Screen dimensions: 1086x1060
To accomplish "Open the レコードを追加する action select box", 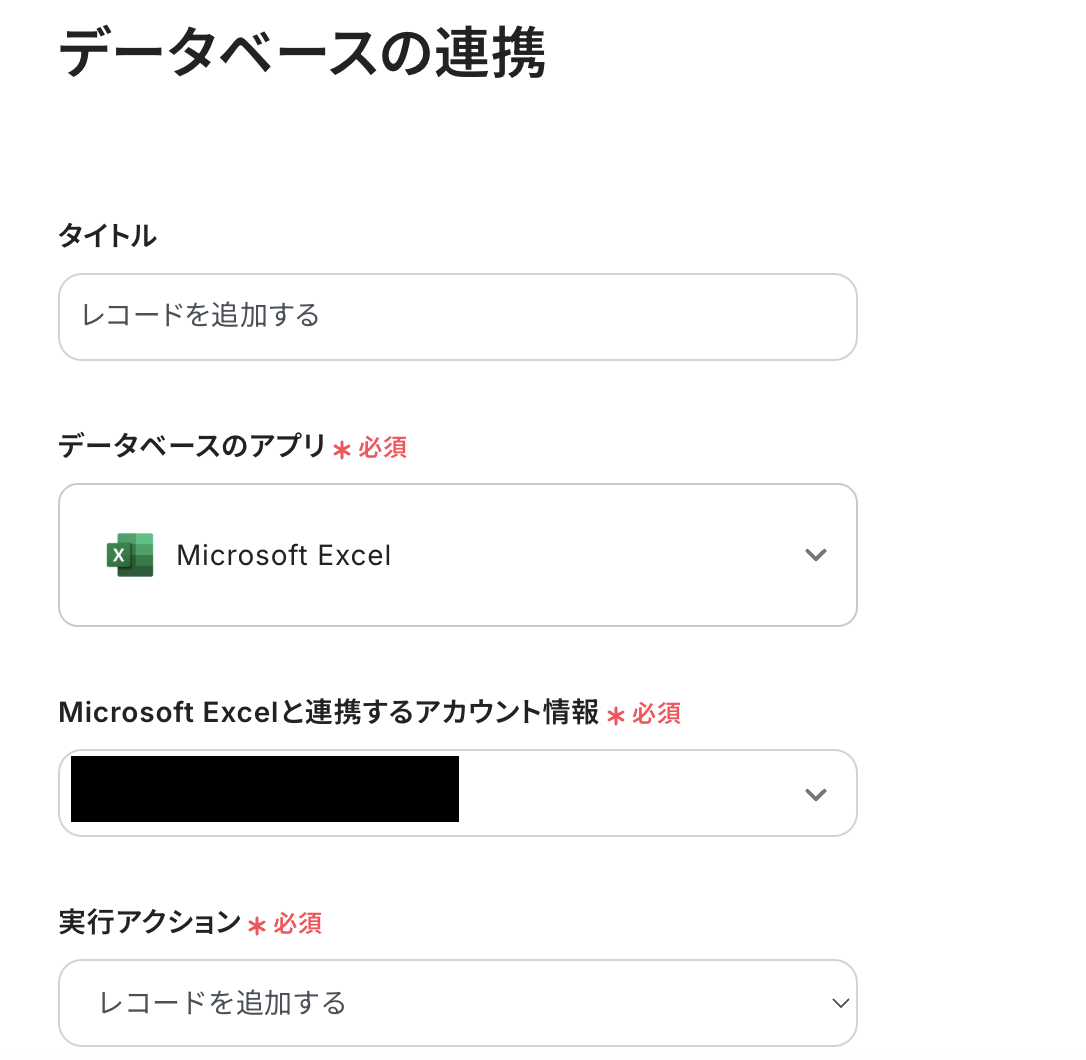I will (457, 1003).
